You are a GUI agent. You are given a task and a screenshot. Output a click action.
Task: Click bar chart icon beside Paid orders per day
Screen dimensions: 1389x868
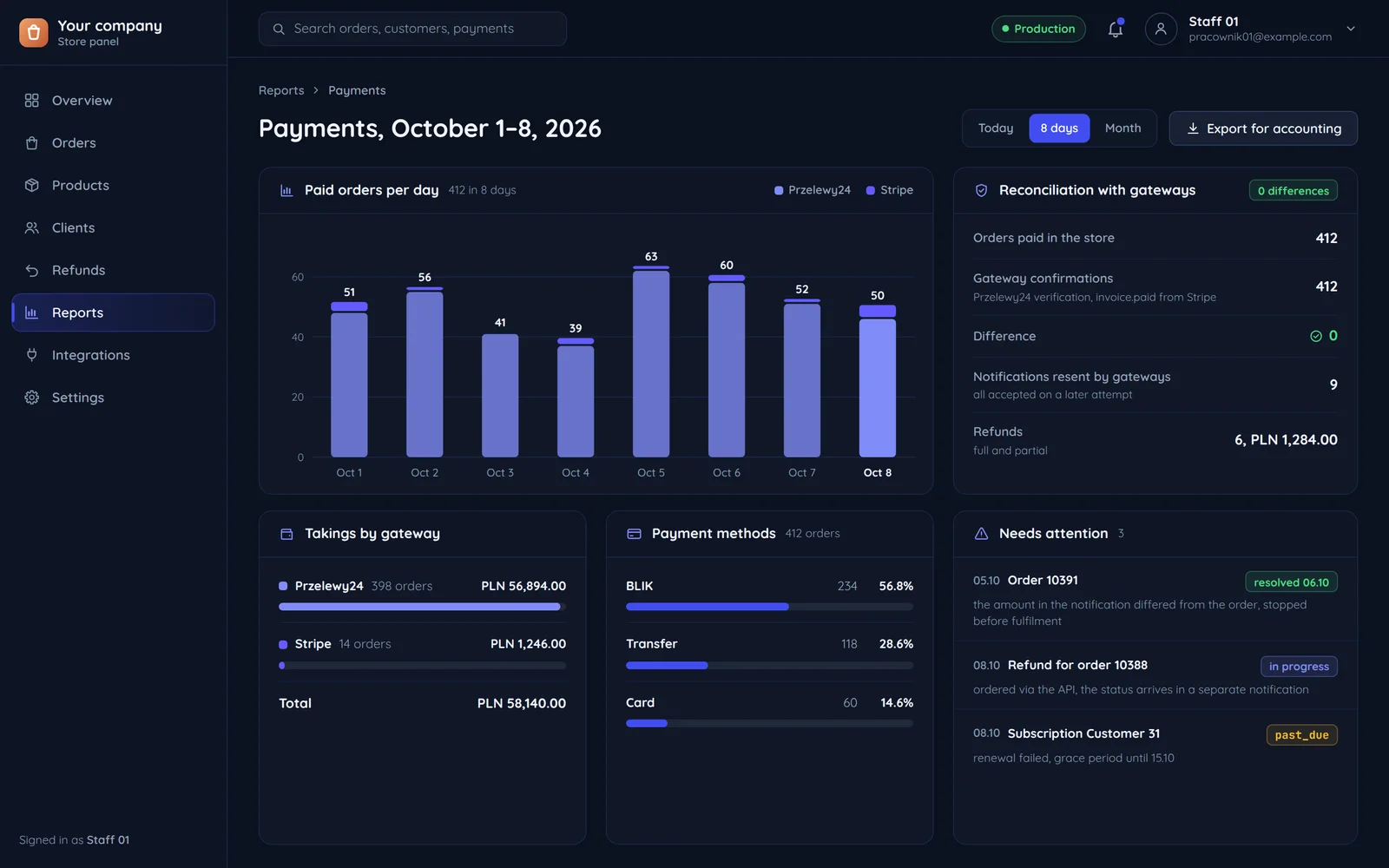pos(286,191)
